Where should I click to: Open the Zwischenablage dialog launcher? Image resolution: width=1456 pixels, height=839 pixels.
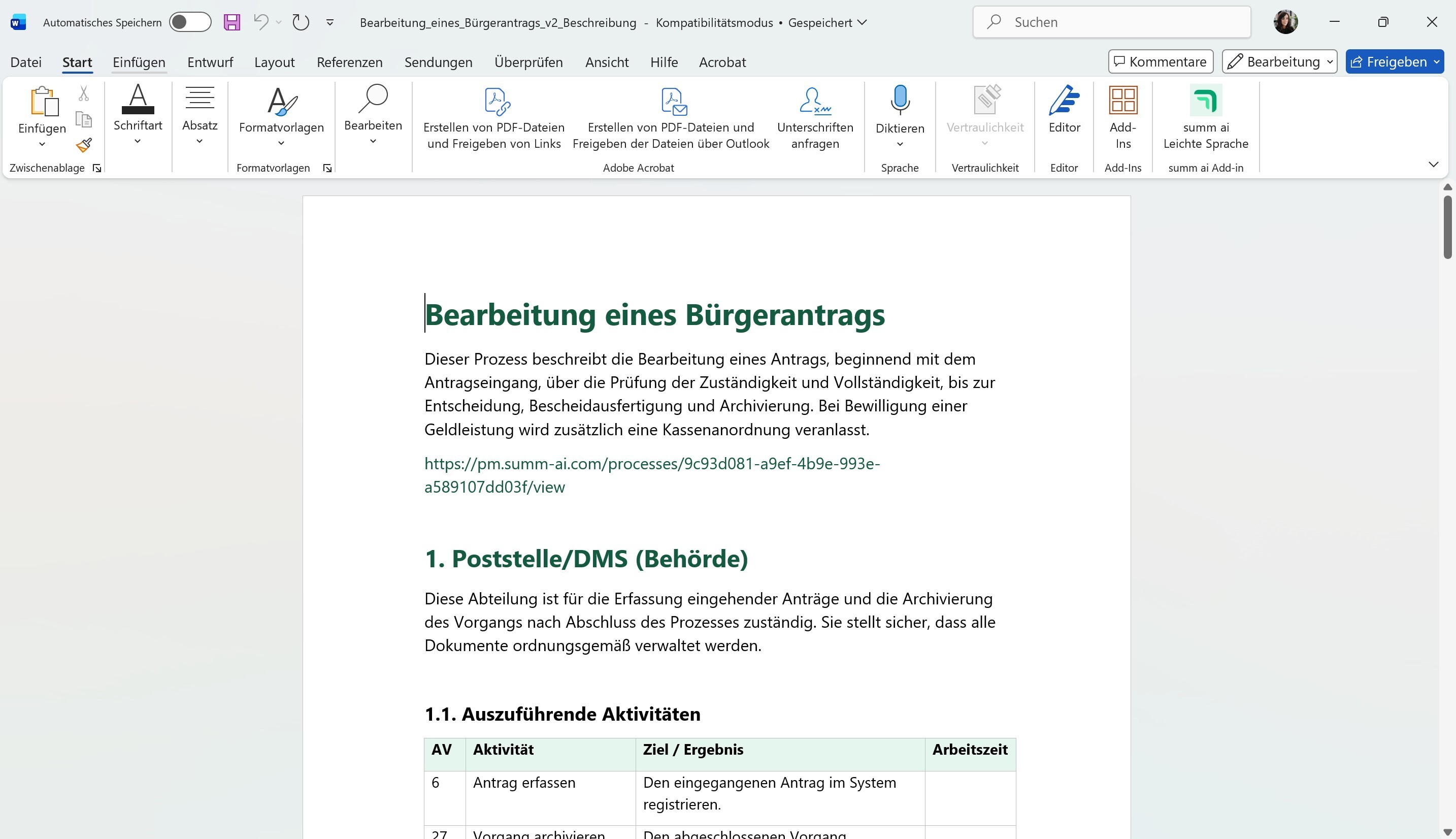click(x=97, y=168)
